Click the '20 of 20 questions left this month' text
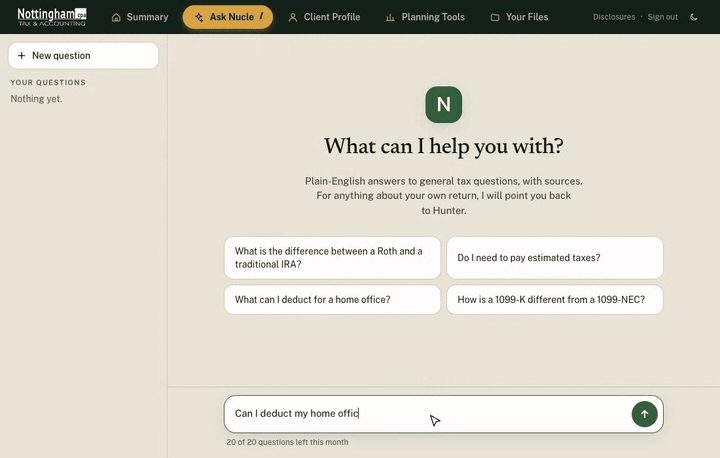 287,442
